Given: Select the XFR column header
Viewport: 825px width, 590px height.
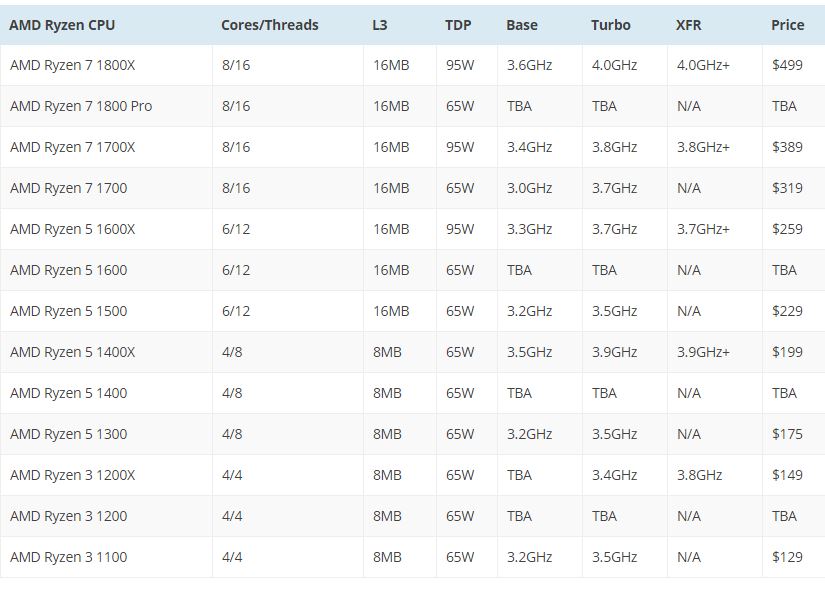Looking at the screenshot, I should [x=688, y=25].
